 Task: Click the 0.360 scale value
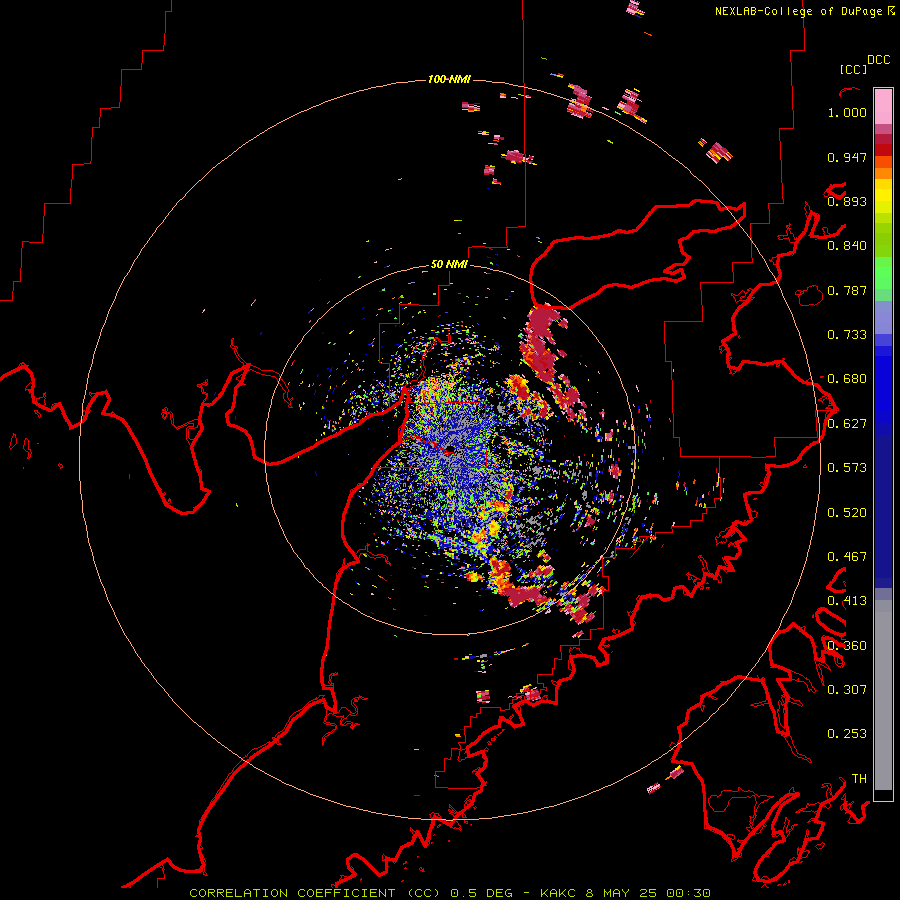(847, 646)
